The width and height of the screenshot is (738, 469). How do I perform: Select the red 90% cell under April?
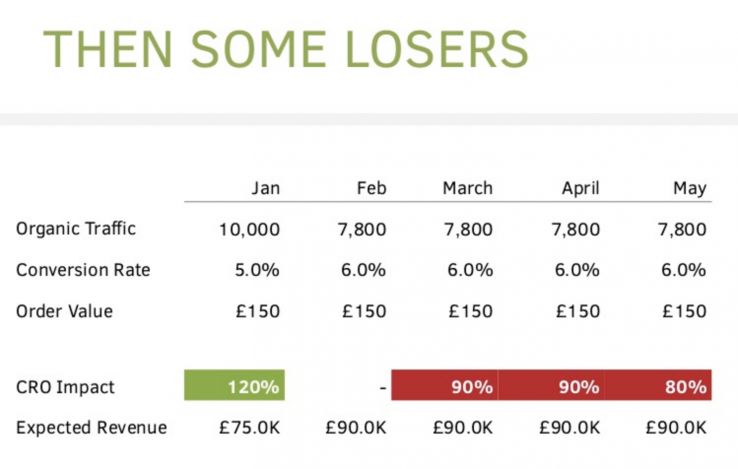tap(551, 386)
